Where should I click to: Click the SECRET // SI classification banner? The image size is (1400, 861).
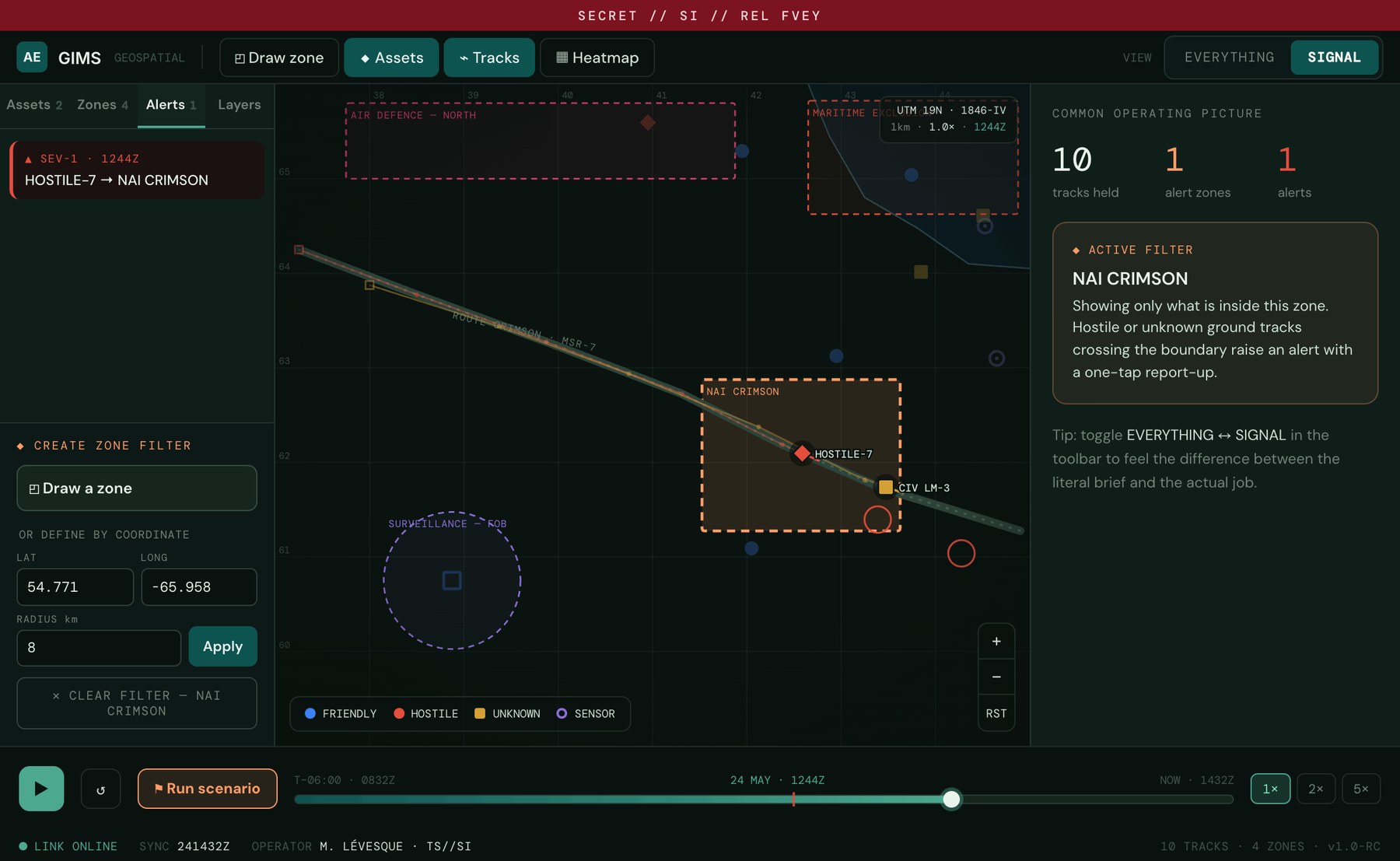click(x=700, y=16)
